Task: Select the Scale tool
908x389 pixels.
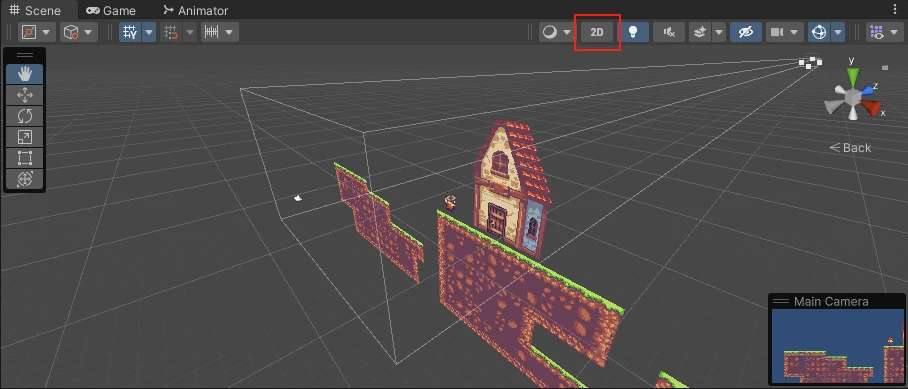Action: pyautogui.click(x=24, y=137)
